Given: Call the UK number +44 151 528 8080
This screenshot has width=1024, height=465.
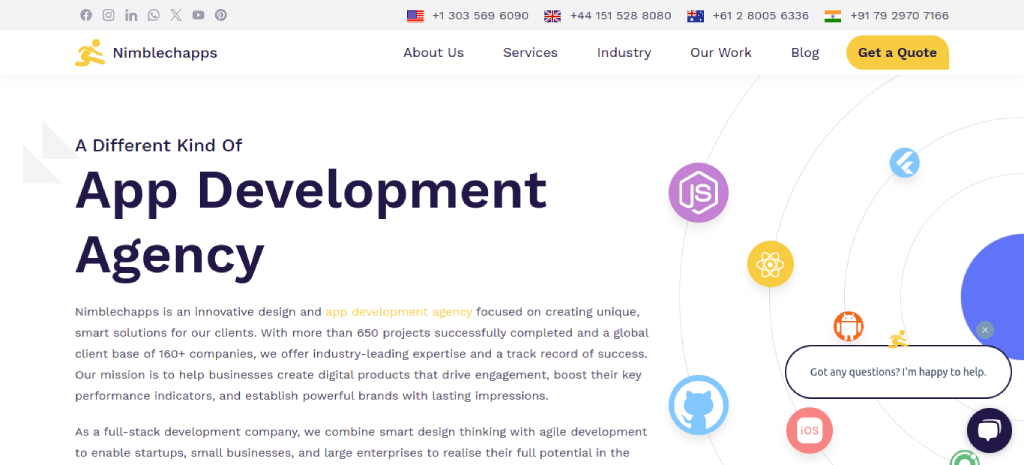Looking at the screenshot, I should [x=620, y=16].
